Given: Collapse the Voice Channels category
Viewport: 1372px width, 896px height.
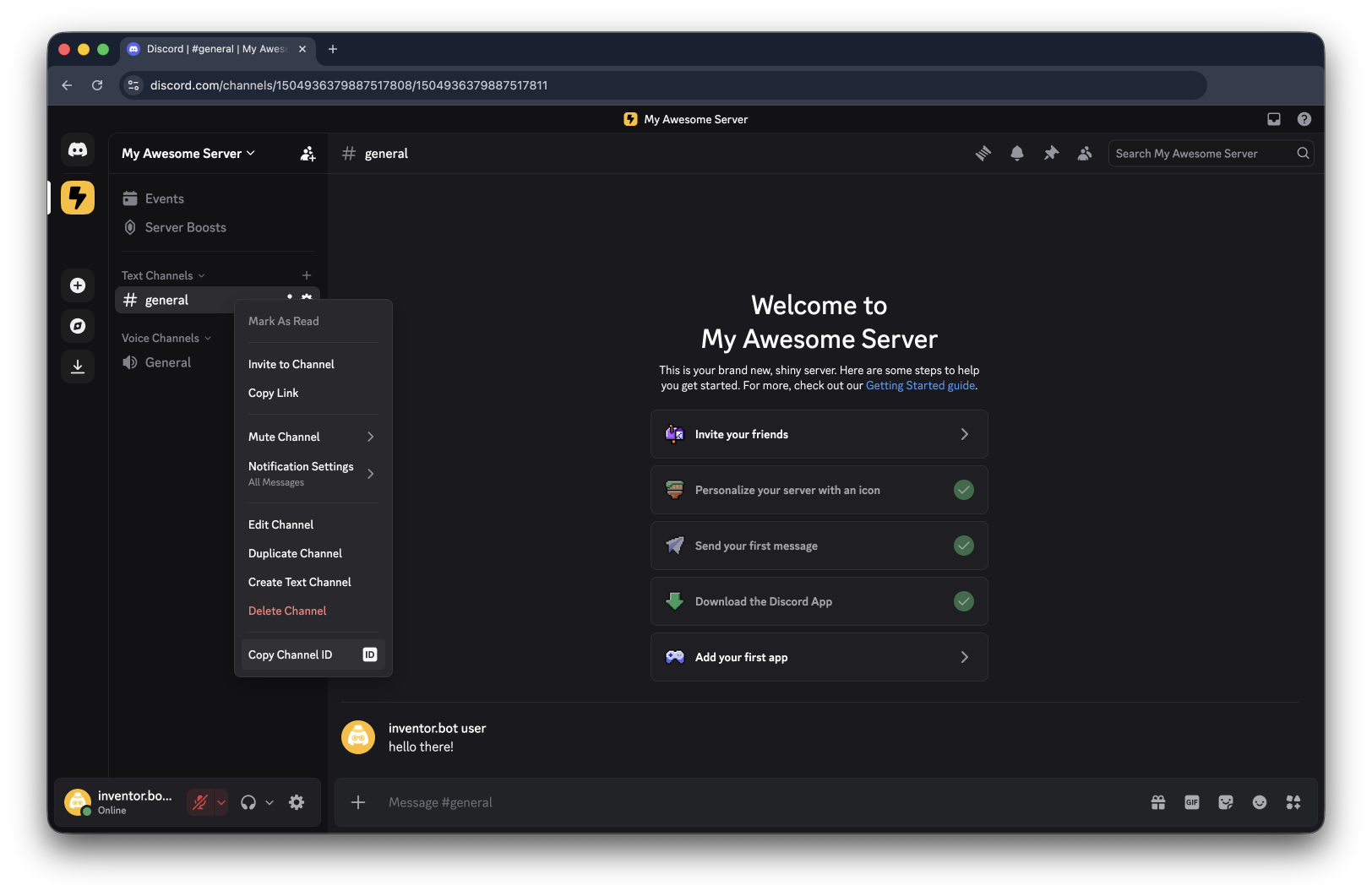Looking at the screenshot, I should (166, 338).
